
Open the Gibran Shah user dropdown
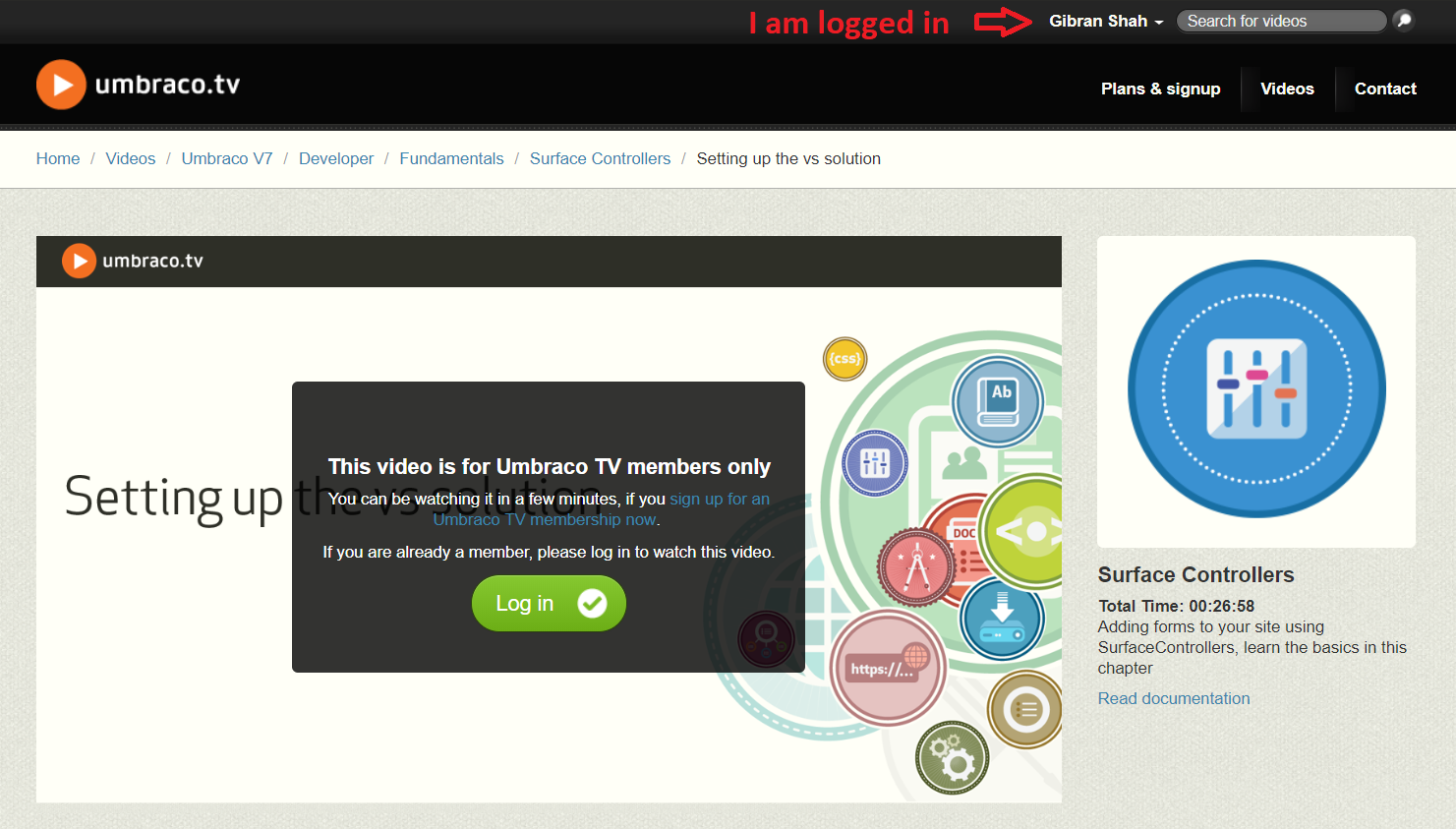(1106, 21)
